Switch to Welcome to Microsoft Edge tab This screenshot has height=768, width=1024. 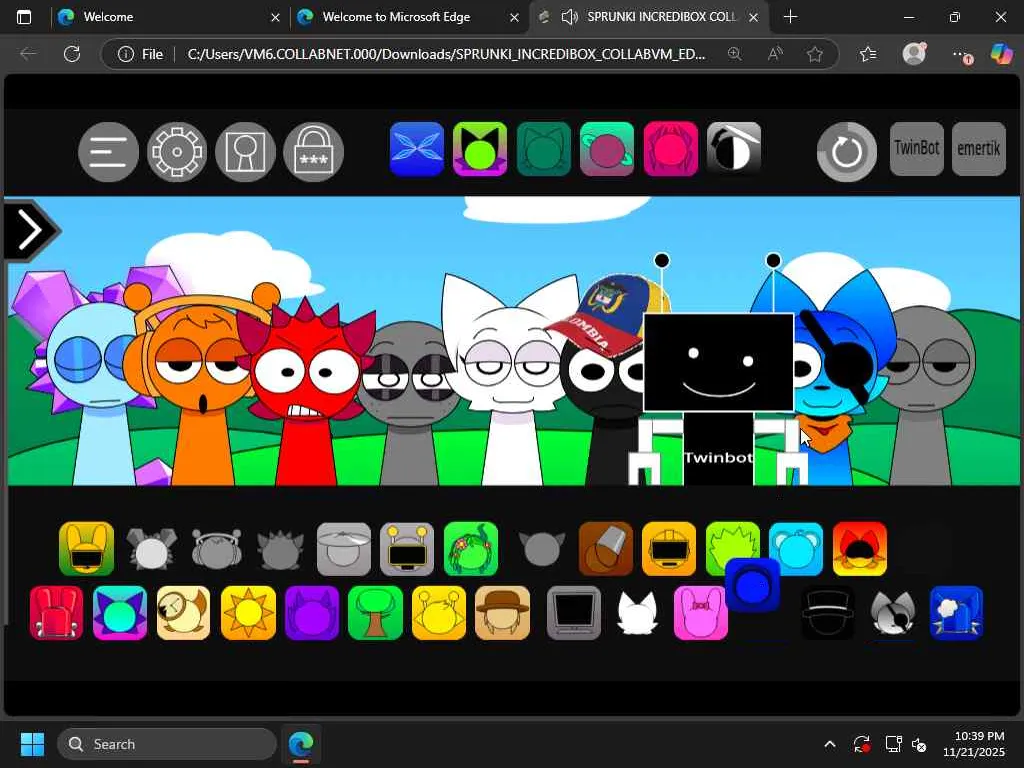pos(408,17)
